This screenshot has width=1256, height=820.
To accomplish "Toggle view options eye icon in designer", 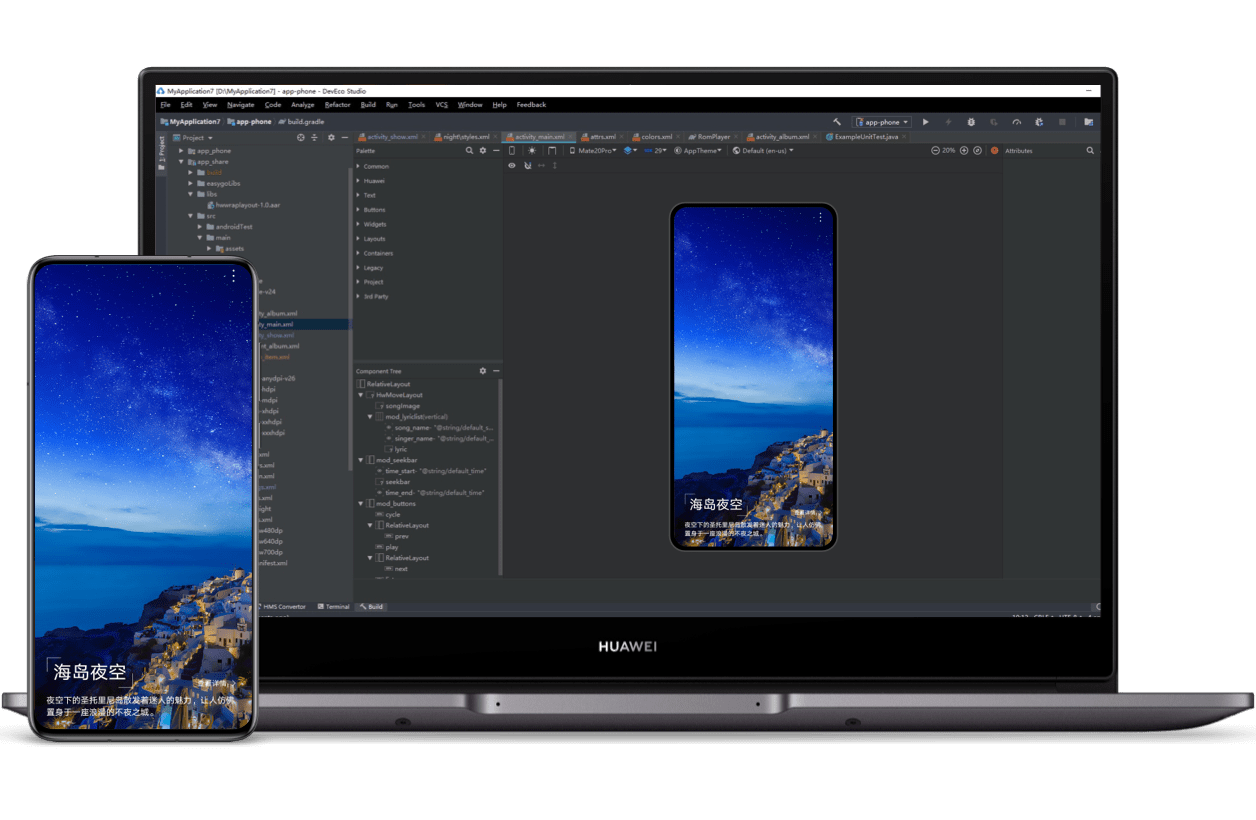I will pos(512,165).
